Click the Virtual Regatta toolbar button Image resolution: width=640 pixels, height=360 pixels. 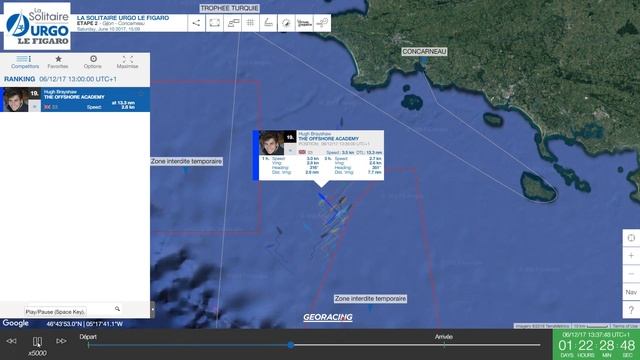pos(304,23)
